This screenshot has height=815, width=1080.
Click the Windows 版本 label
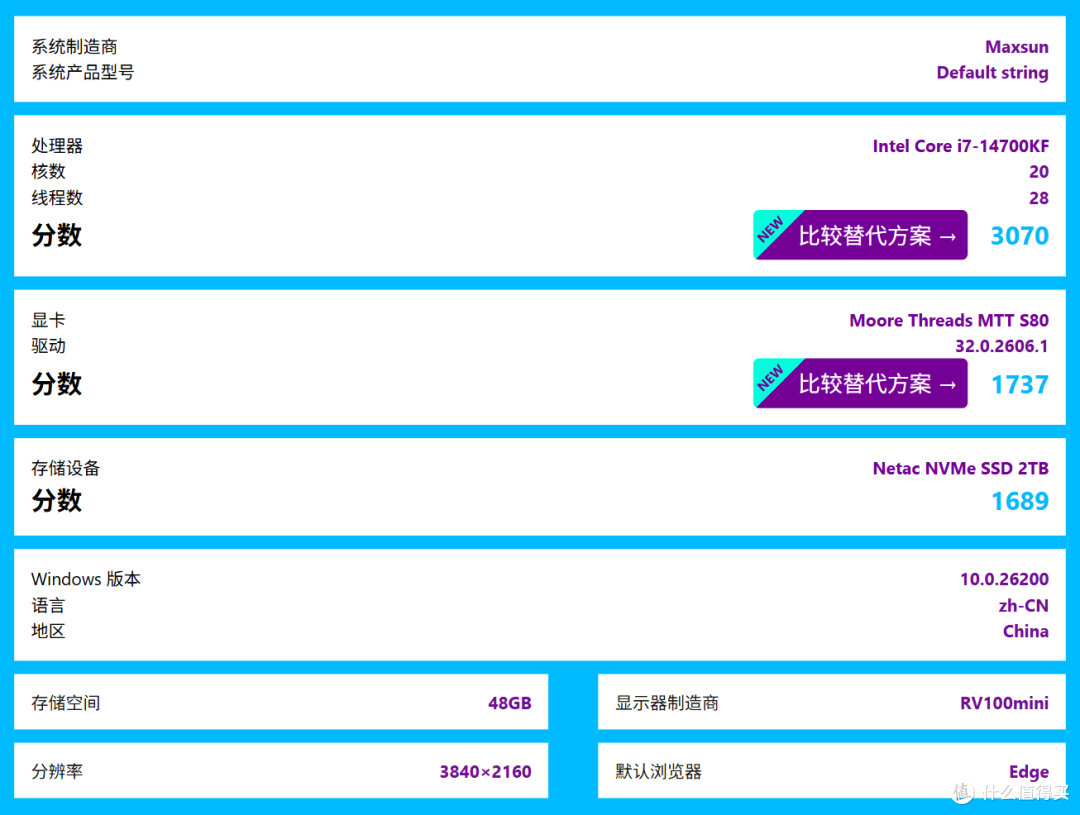pyautogui.click(x=86, y=579)
